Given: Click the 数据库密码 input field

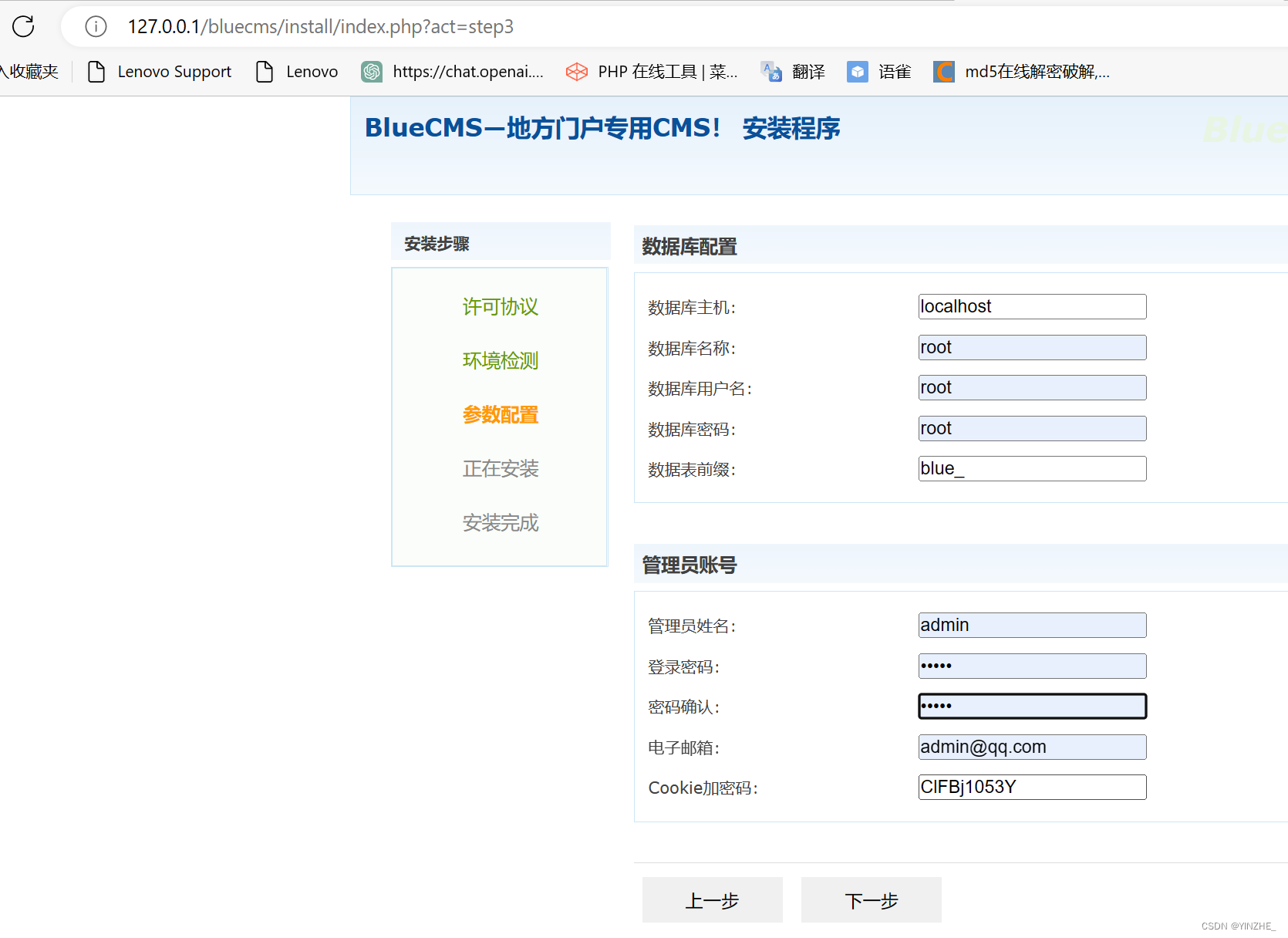Looking at the screenshot, I should click(x=1032, y=428).
